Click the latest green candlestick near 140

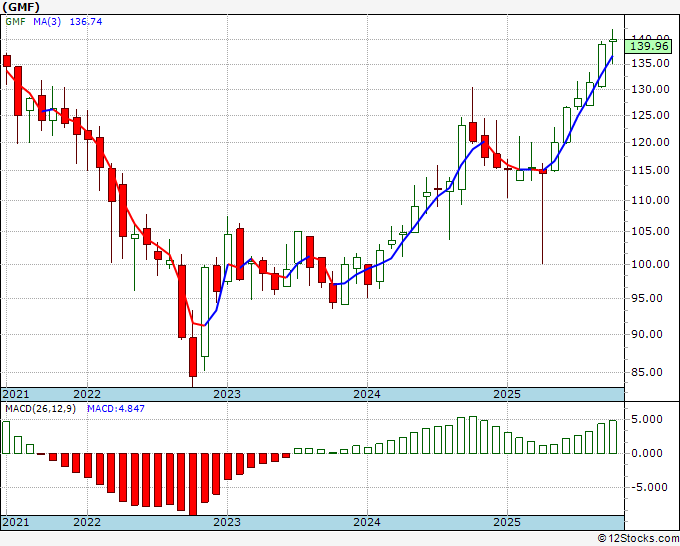coord(613,40)
